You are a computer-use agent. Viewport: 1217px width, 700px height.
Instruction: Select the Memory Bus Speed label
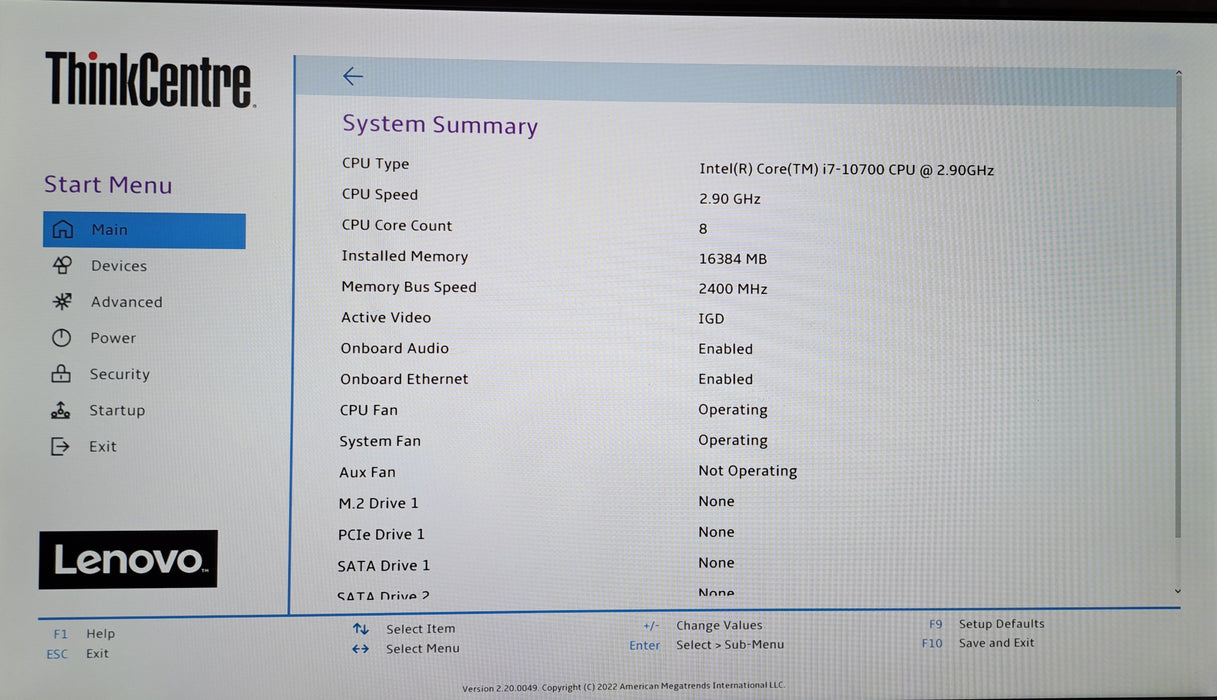(409, 287)
